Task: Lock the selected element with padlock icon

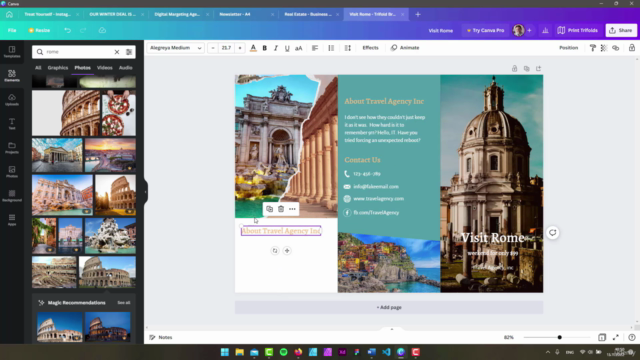Action: tap(632, 48)
